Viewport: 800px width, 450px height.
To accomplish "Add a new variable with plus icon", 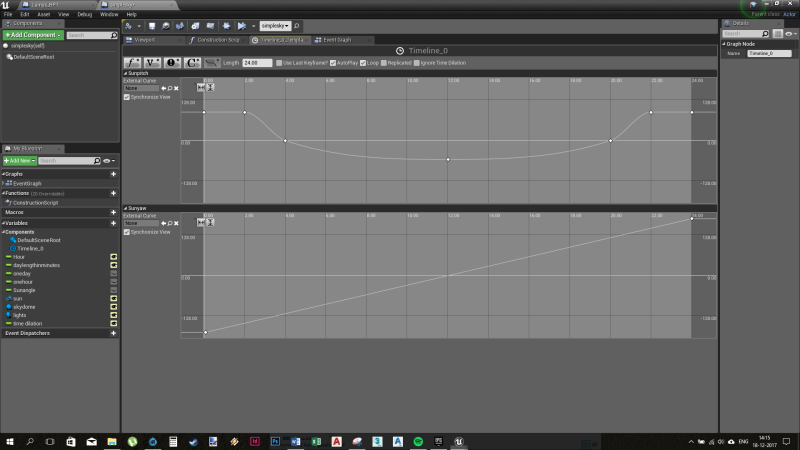I will click(113, 223).
